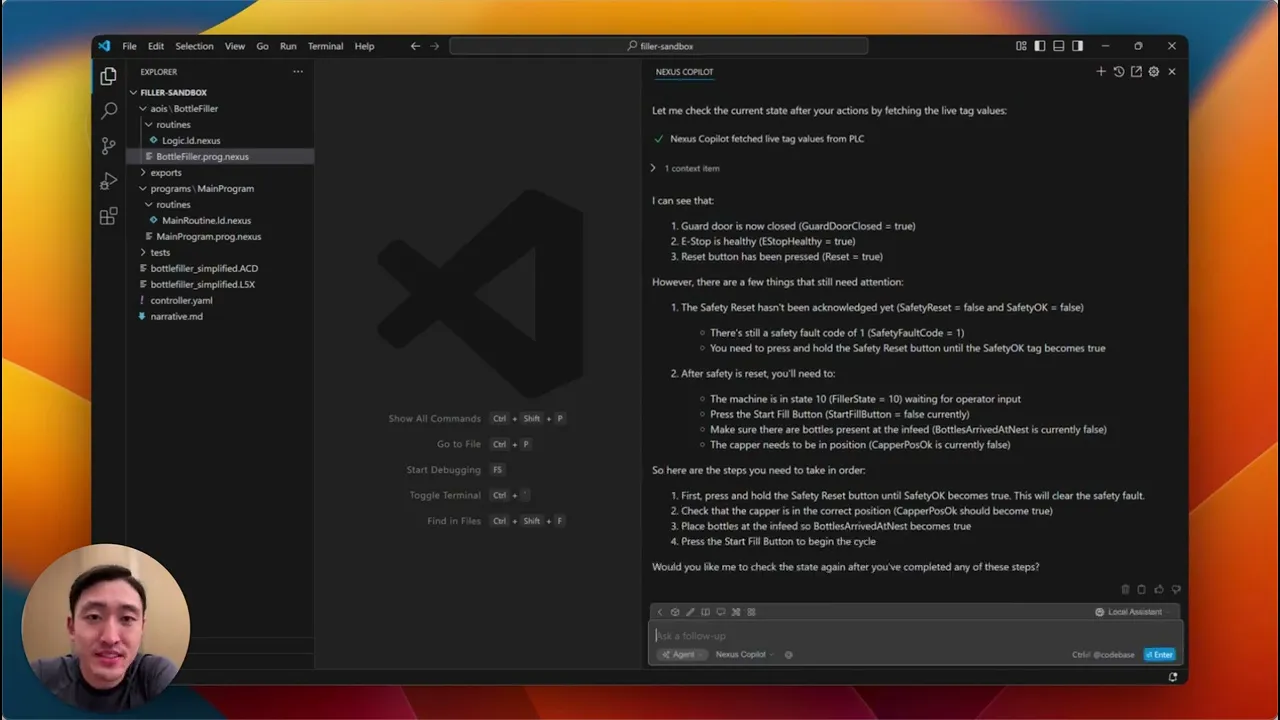Screen dimensions: 1280x720
Task: Open the Nexus Copilot model dropdown
Action: (x=745, y=655)
